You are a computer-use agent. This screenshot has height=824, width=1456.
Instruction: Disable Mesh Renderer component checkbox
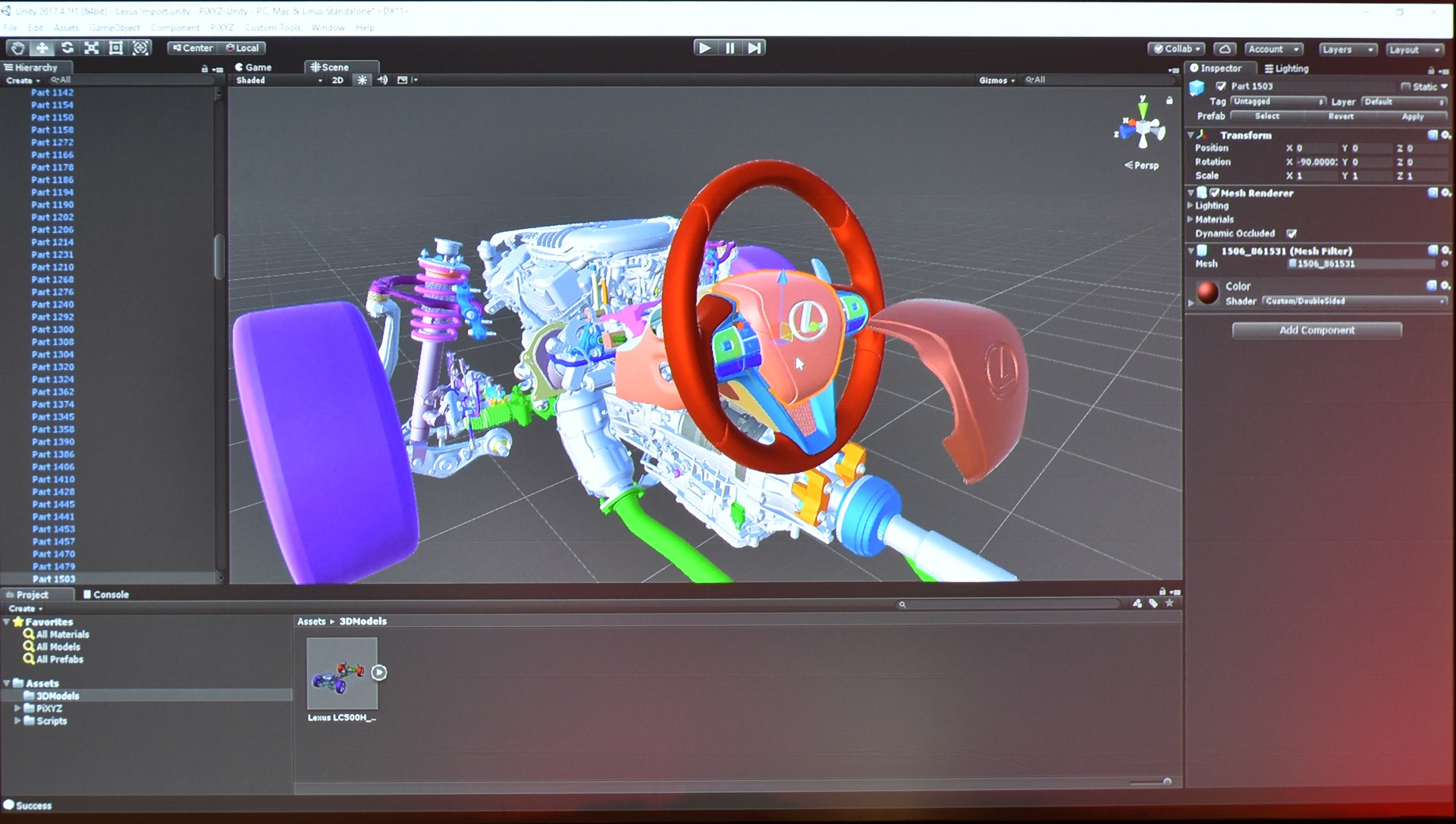pyautogui.click(x=1214, y=193)
